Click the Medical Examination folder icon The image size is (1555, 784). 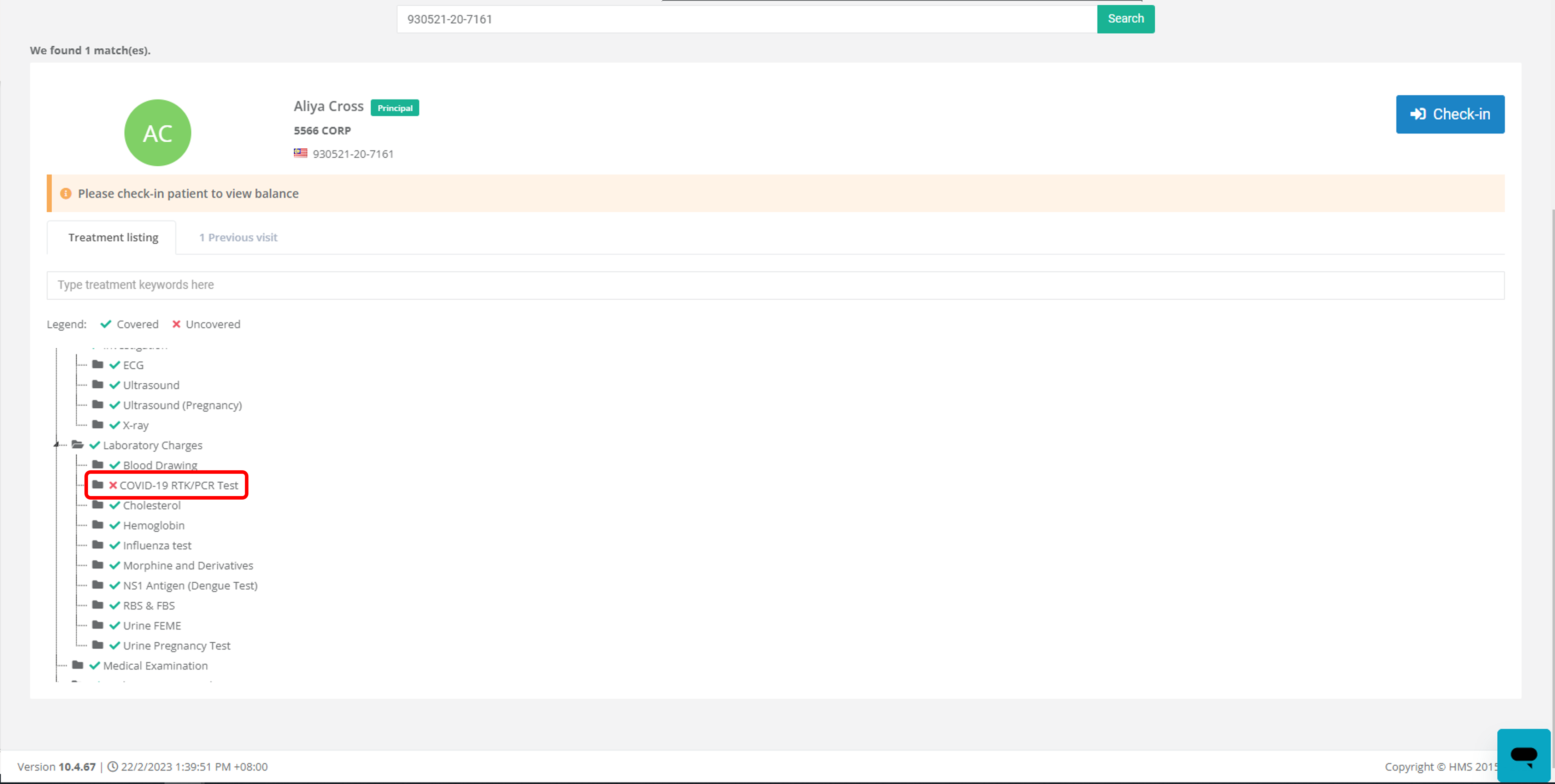point(78,665)
